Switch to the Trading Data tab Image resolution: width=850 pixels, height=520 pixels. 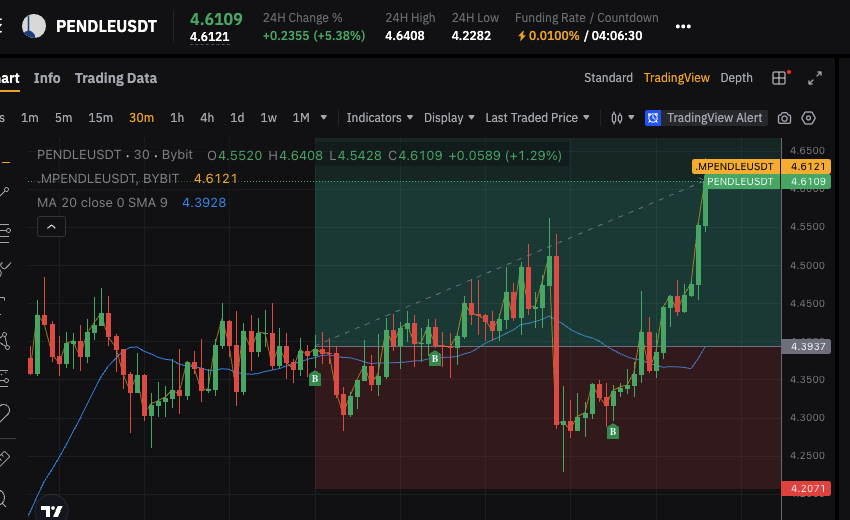(x=116, y=78)
